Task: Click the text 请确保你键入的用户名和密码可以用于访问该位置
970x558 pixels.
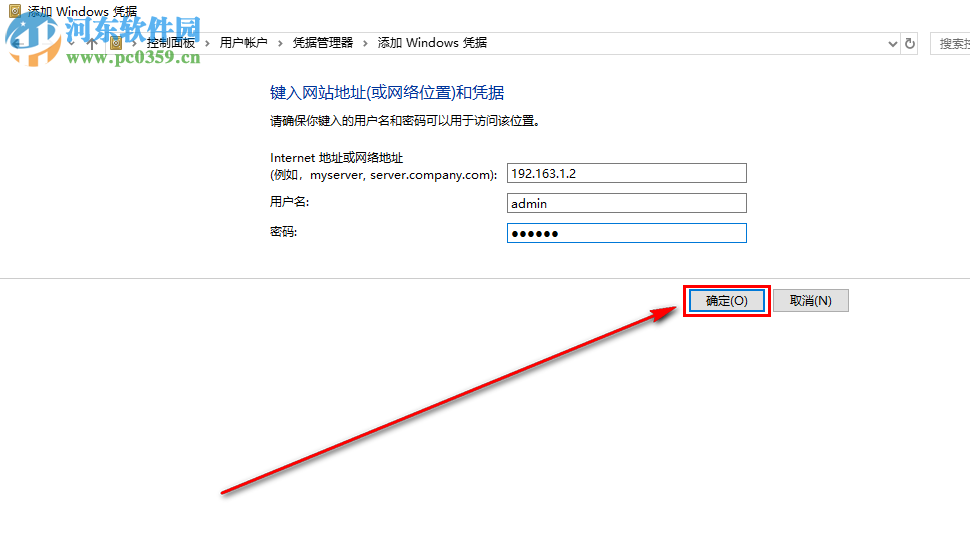Action: tap(405, 121)
